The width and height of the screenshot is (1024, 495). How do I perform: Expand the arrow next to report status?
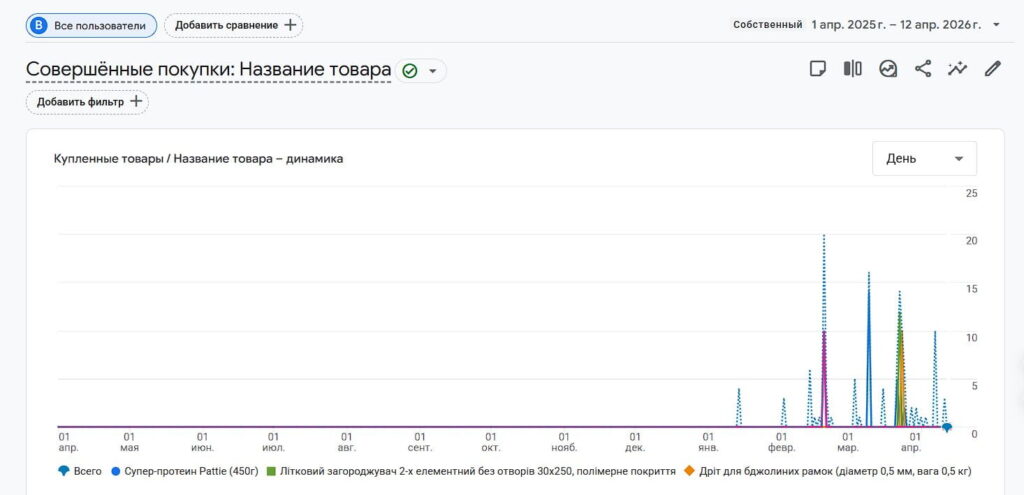[x=433, y=71]
